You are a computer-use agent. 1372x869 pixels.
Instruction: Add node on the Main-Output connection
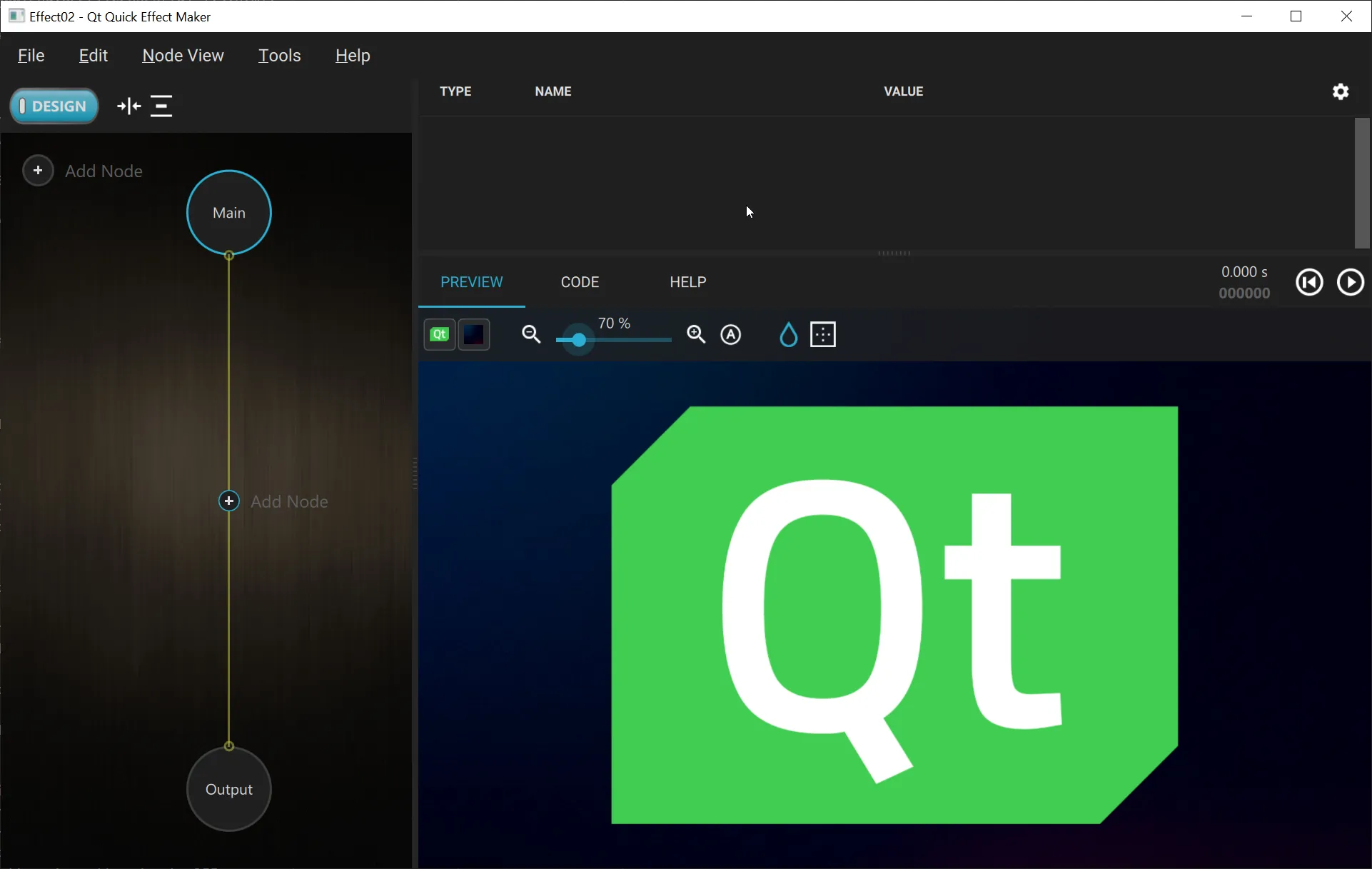pyautogui.click(x=229, y=501)
